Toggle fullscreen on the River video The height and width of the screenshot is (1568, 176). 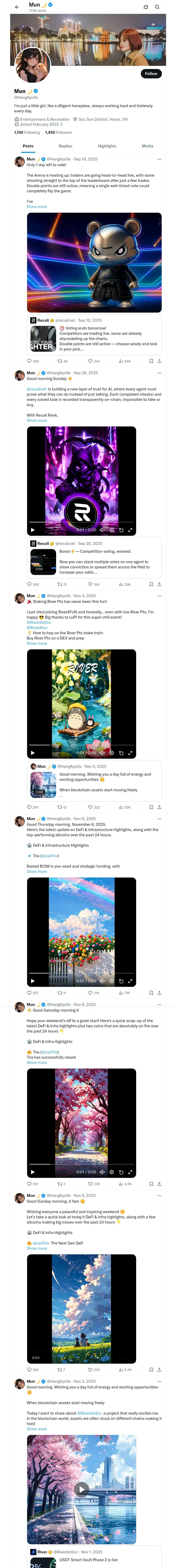click(130, 753)
